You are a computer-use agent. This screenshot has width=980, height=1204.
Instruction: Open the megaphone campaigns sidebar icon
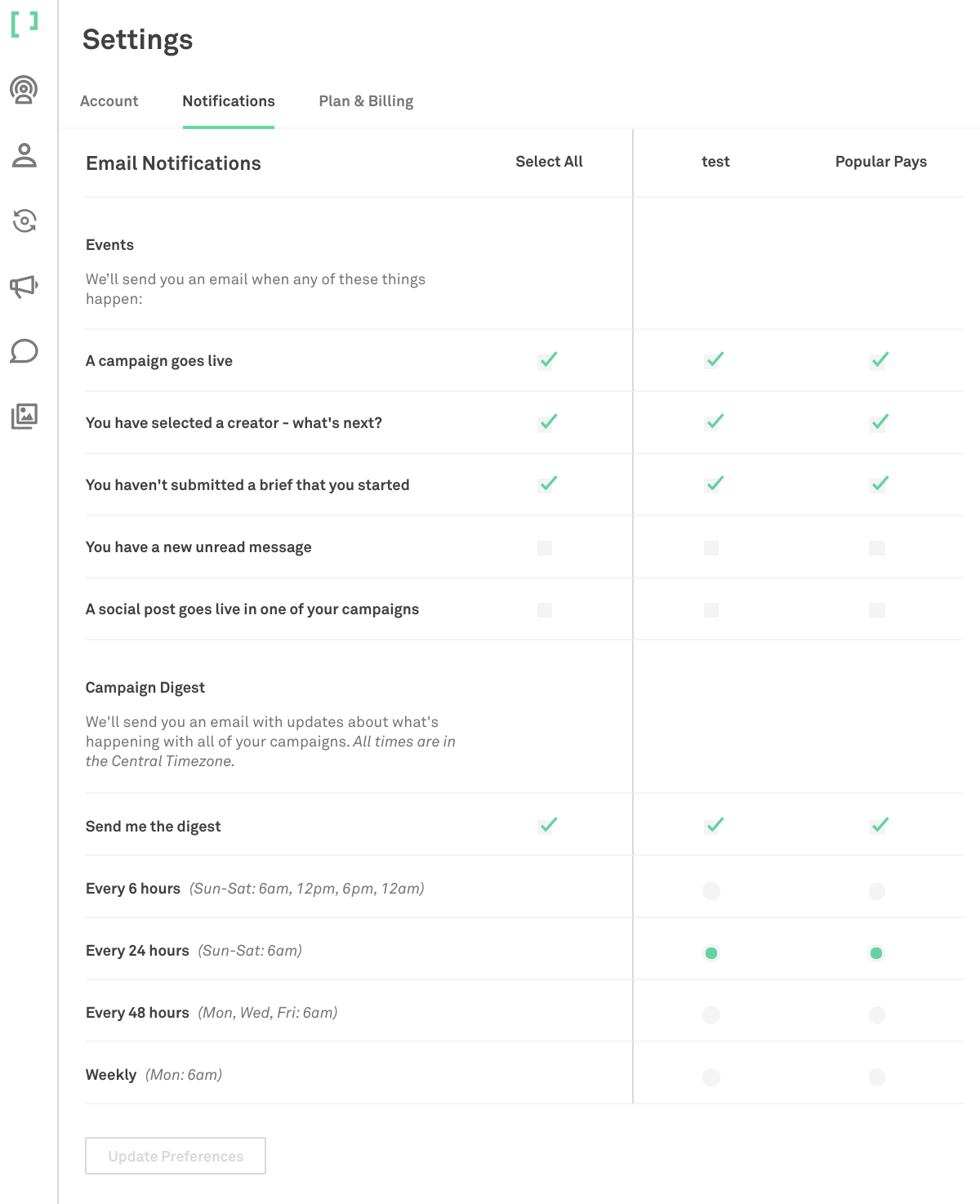tap(24, 286)
